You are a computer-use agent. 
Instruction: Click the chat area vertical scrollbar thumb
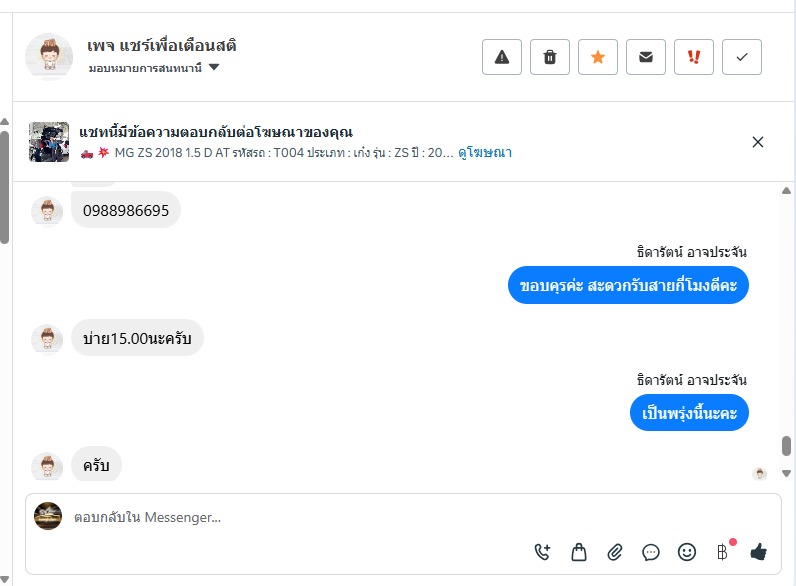point(787,445)
